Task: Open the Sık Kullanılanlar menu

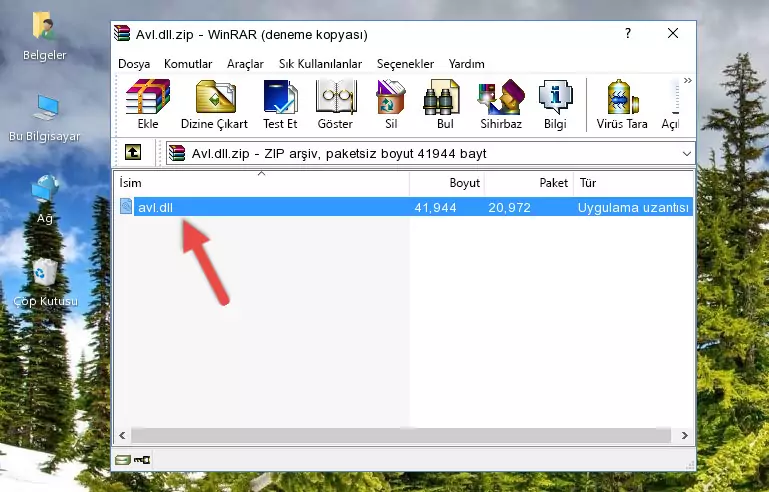Action: pos(320,64)
